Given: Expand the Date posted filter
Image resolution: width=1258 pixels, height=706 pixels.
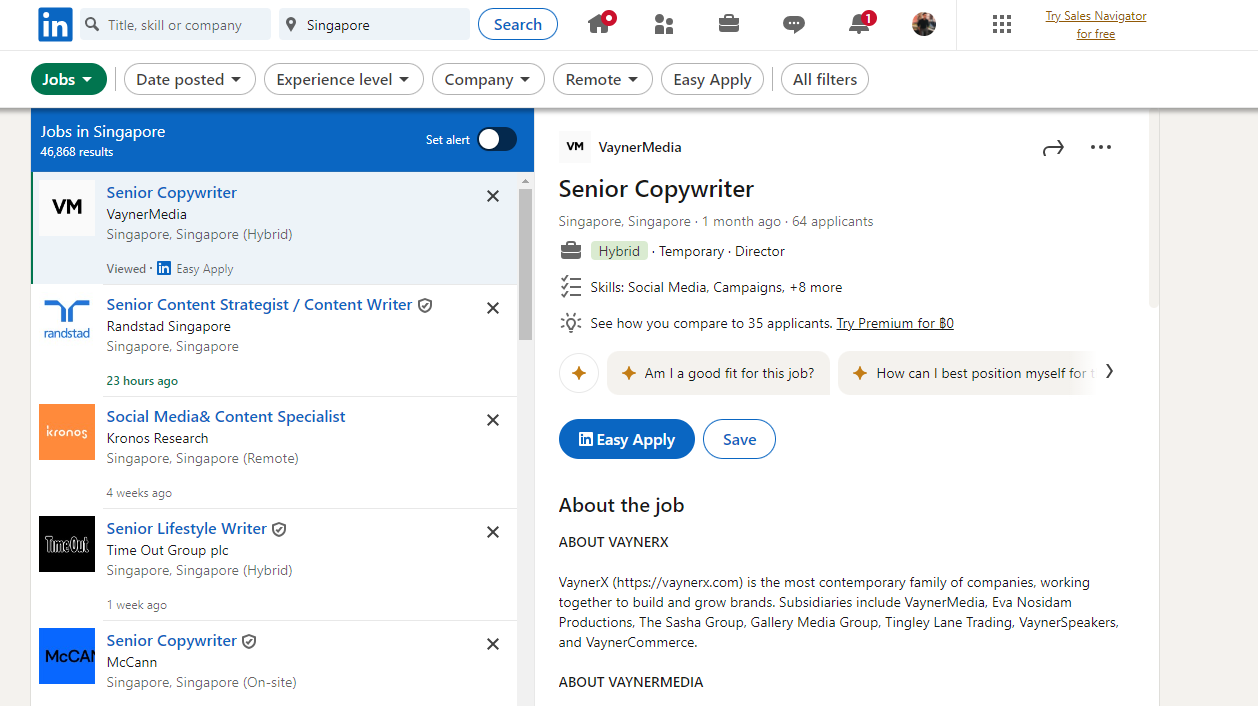Looking at the screenshot, I should pyautogui.click(x=190, y=79).
